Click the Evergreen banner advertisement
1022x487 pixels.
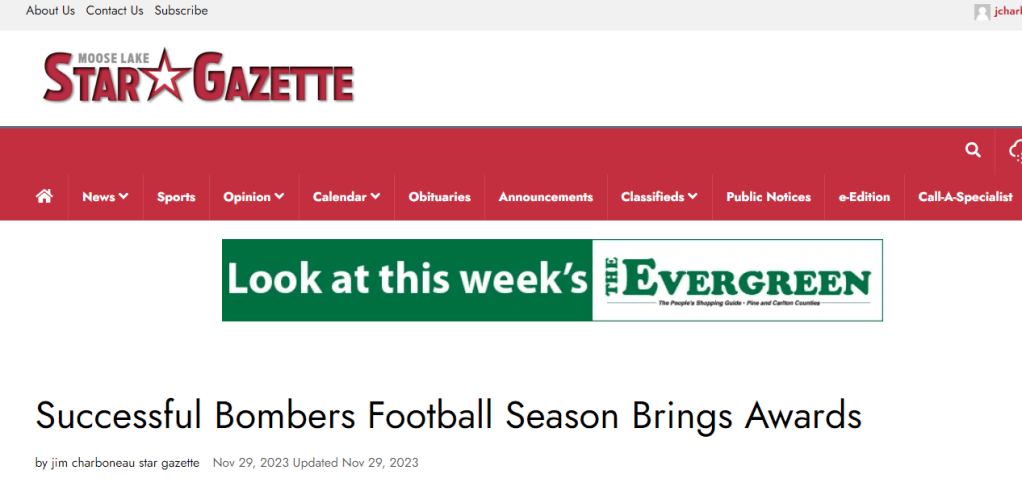pyautogui.click(x=552, y=280)
